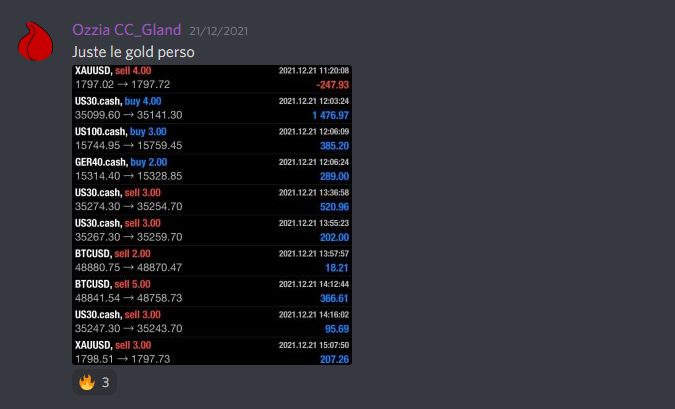
Task: Click the BTCUSD sell 2.00 trade row
Action: [x=212, y=261]
